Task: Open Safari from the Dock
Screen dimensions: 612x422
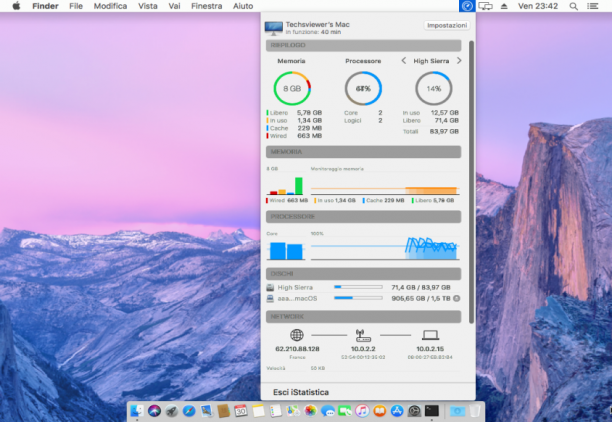Action: [189, 411]
